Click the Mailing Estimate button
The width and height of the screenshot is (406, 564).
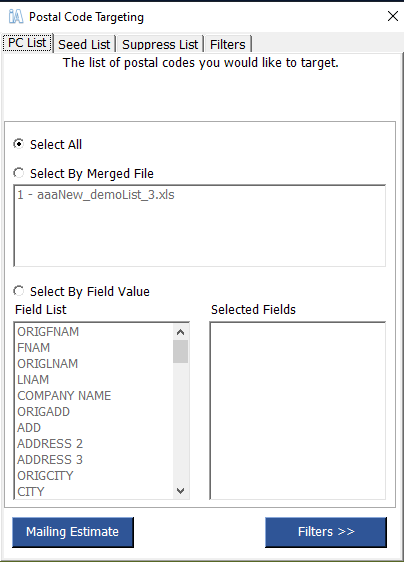tap(73, 532)
